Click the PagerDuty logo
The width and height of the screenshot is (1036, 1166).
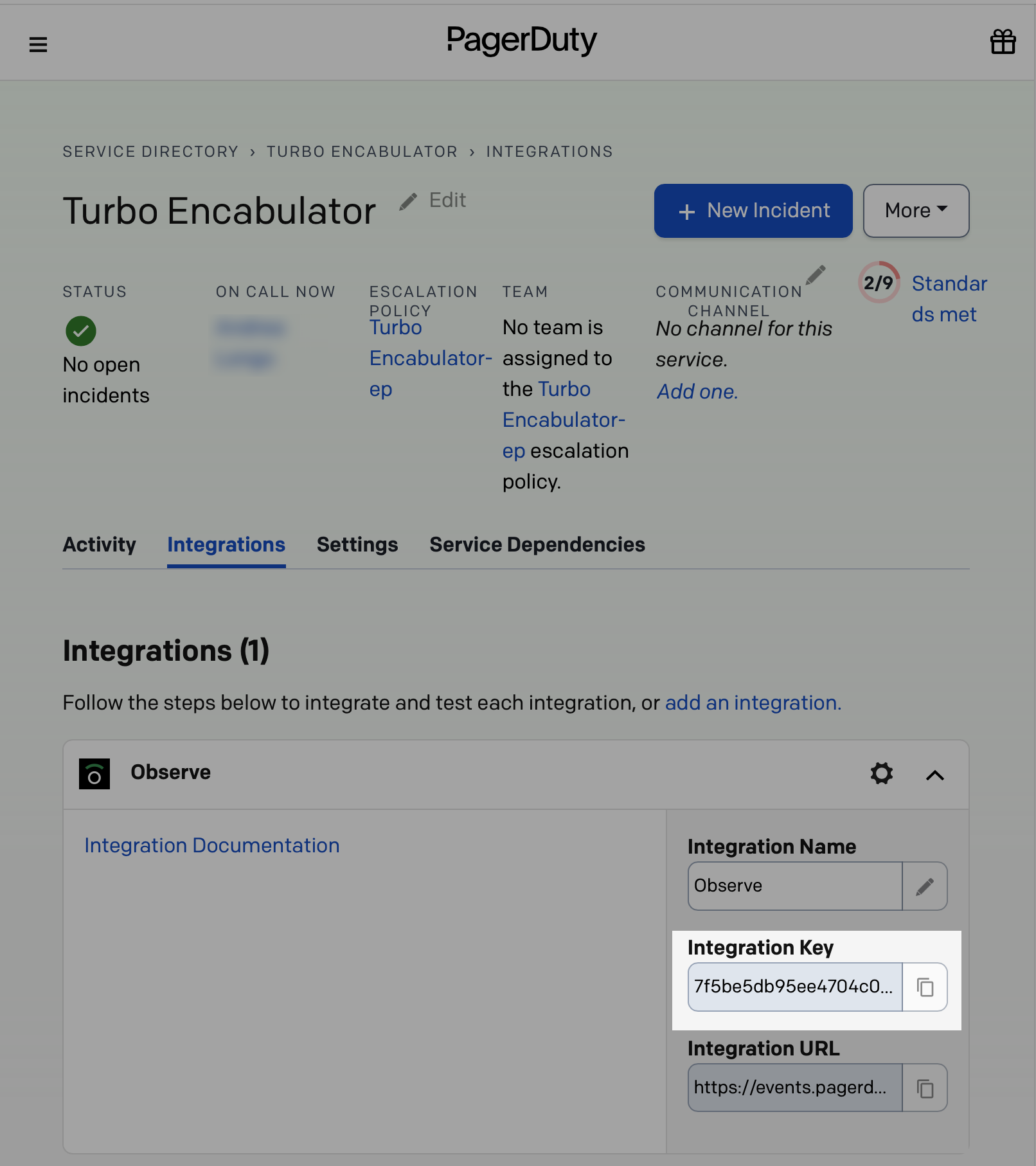pyautogui.click(x=522, y=40)
